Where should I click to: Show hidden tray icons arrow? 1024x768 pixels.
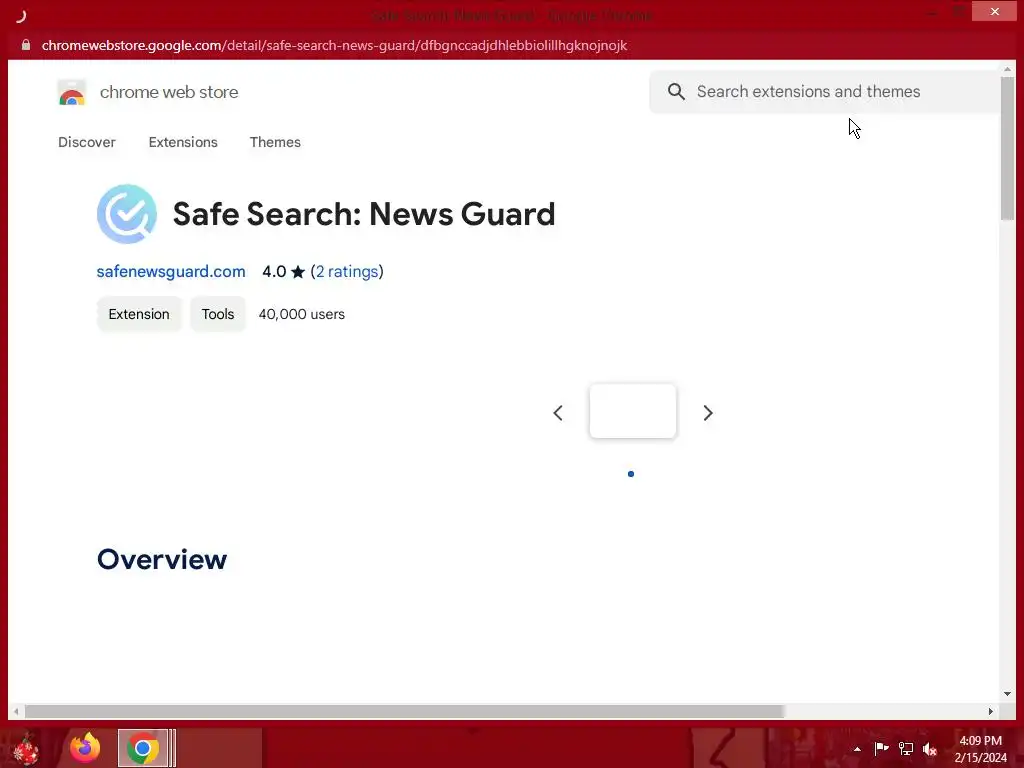857,749
